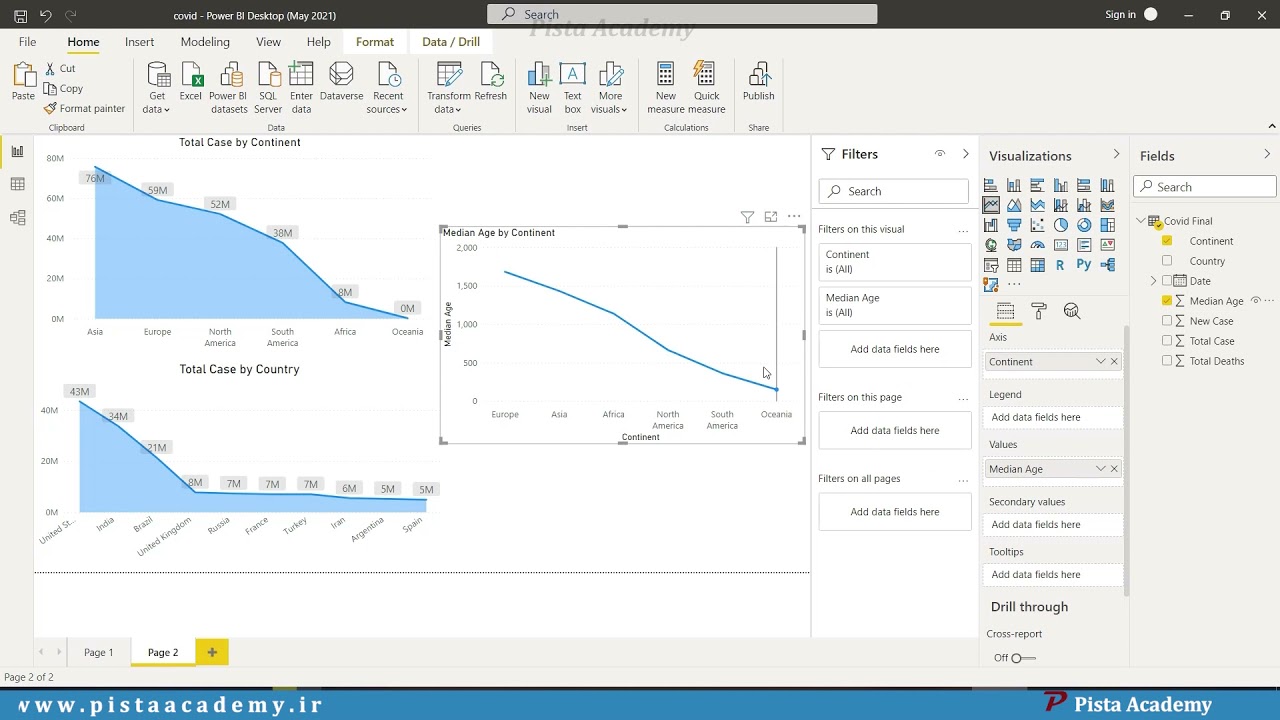Click the Save icon in title bar
Image resolution: width=1280 pixels, height=720 pixels.
pos(20,15)
